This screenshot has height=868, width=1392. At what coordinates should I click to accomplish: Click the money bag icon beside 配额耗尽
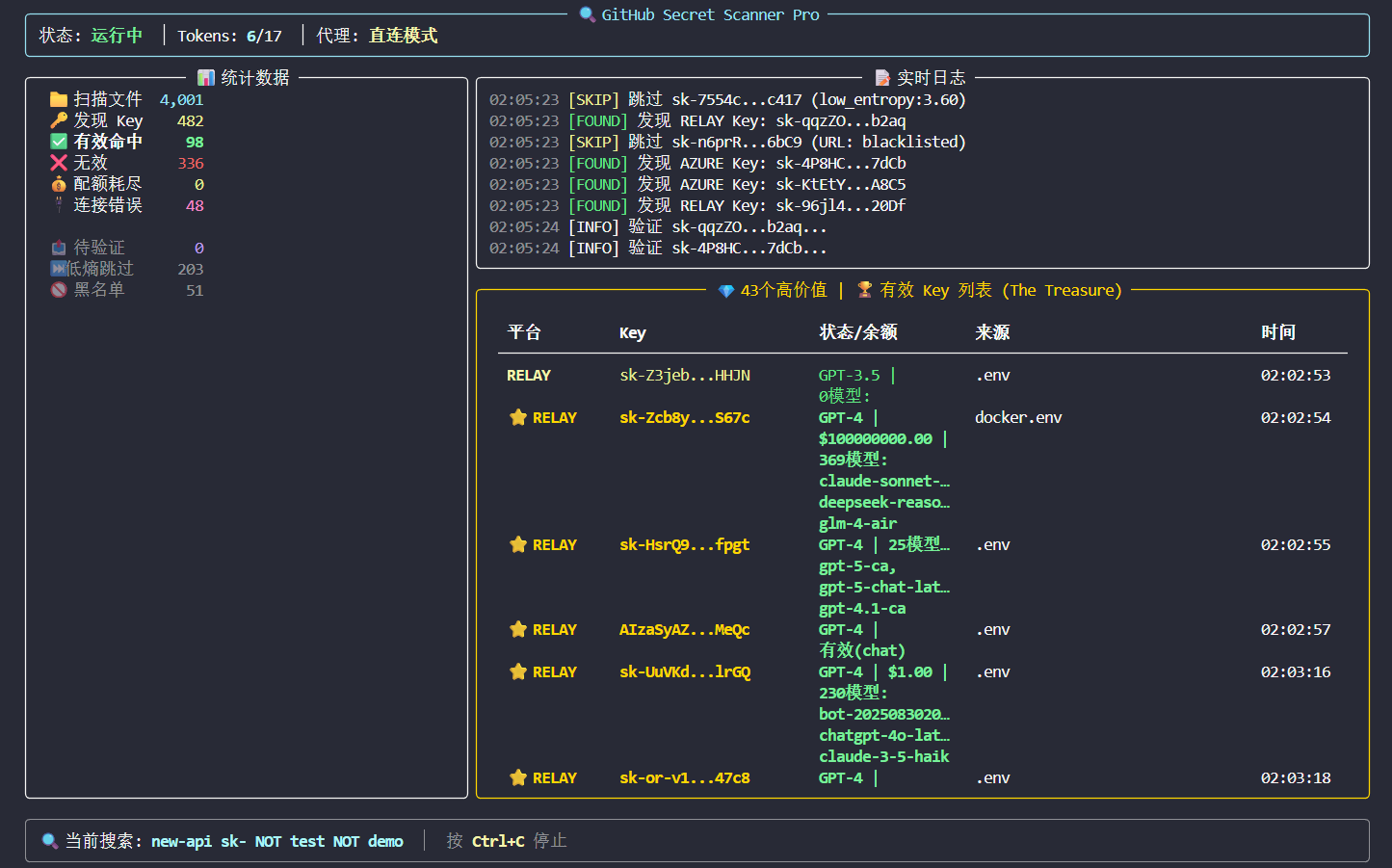(59, 184)
